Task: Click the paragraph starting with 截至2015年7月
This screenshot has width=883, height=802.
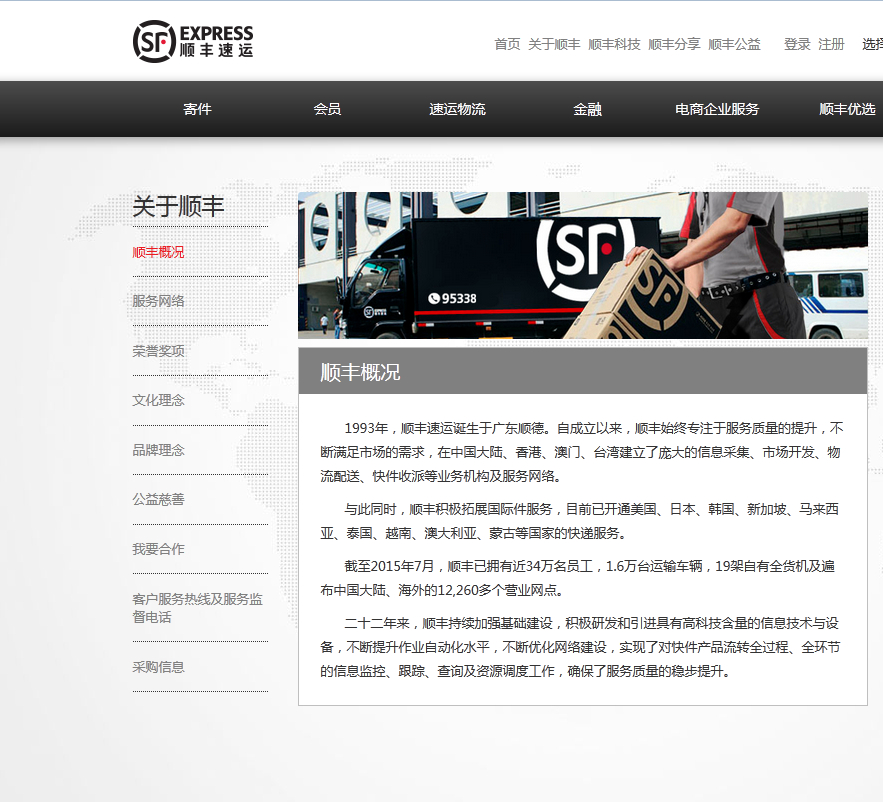Action: pos(578,578)
